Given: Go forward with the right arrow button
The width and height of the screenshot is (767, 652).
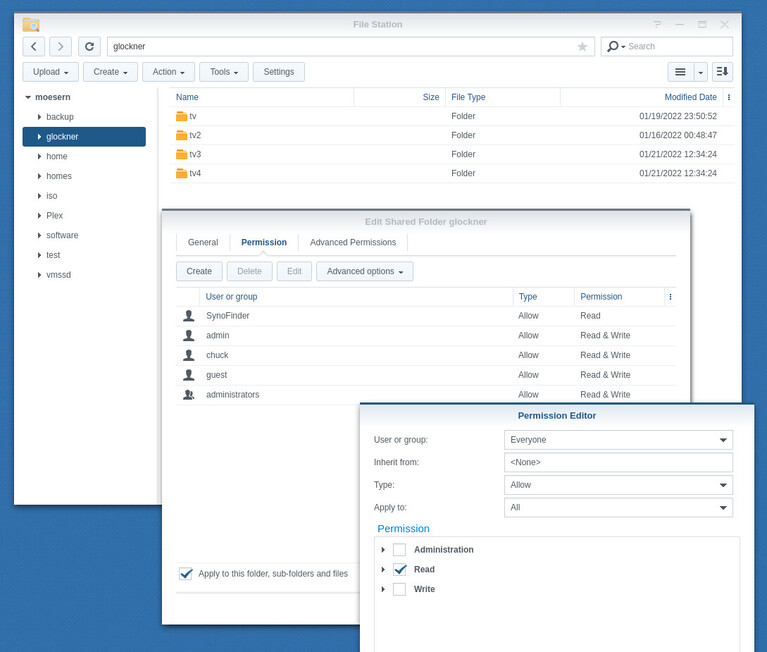Looking at the screenshot, I should 60,46.
